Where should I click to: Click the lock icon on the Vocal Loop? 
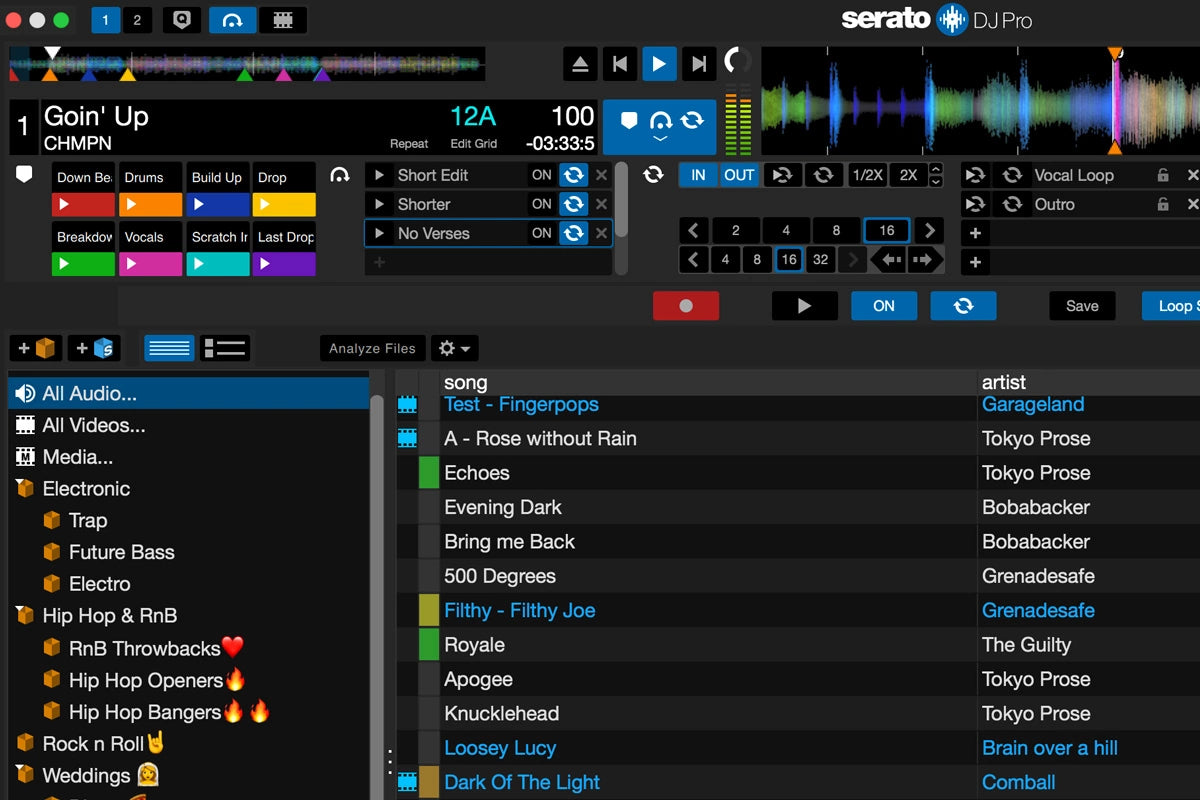(1162, 175)
